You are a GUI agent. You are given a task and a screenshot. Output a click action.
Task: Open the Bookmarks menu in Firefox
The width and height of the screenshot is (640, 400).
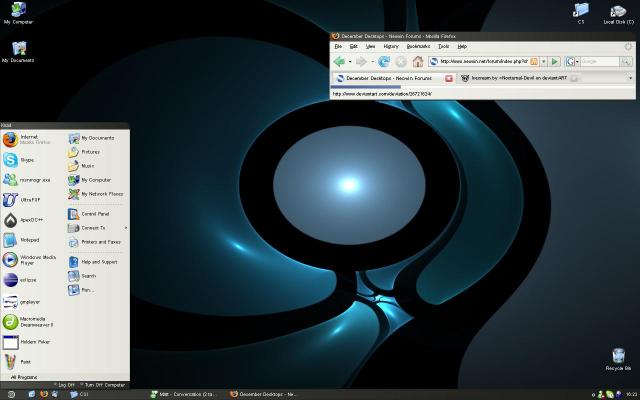point(418,47)
